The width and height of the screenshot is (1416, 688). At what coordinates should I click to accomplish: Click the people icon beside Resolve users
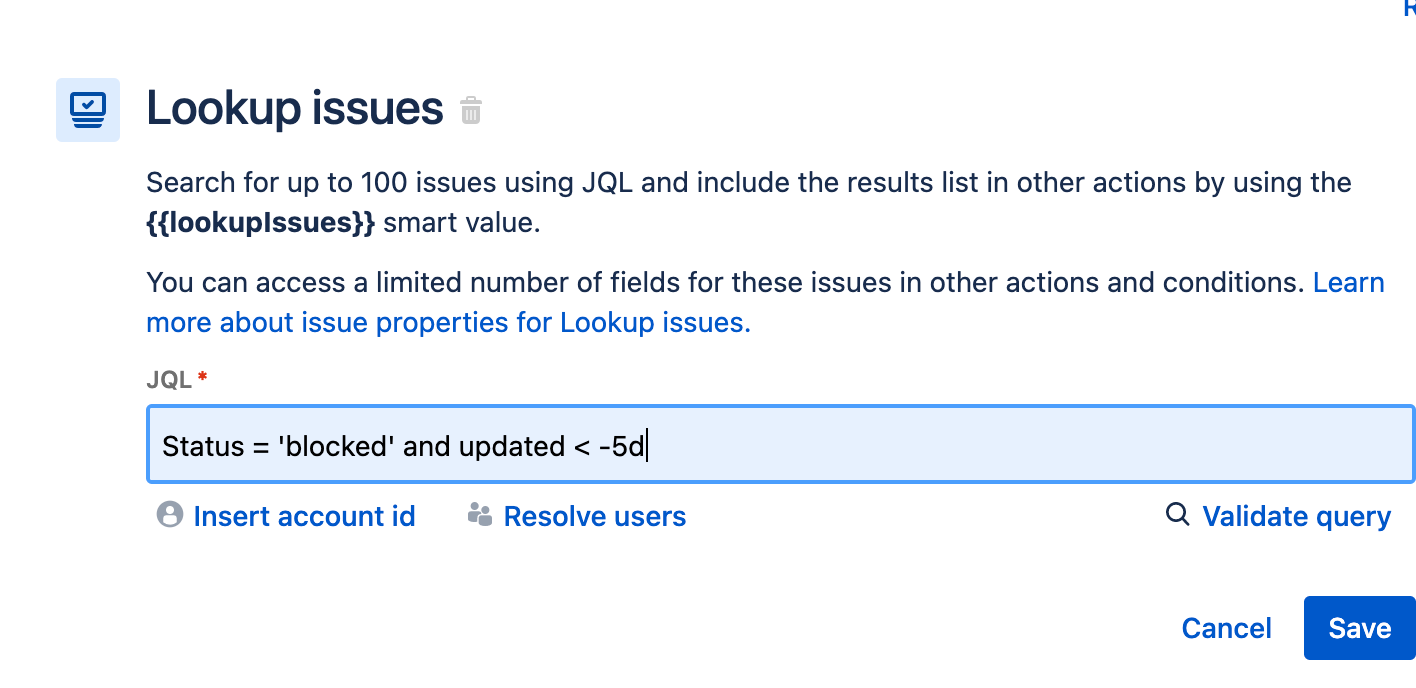pyautogui.click(x=479, y=515)
